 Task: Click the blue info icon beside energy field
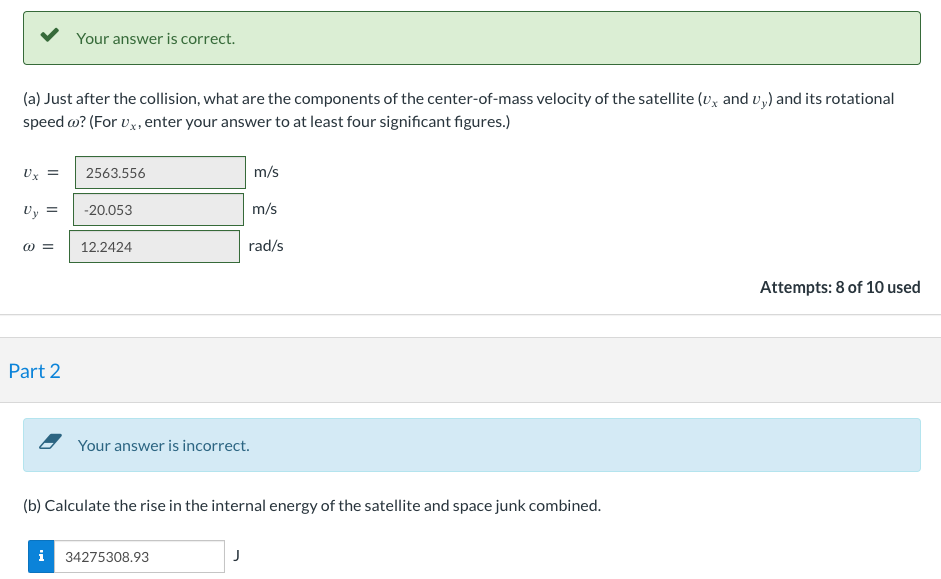tap(40, 556)
